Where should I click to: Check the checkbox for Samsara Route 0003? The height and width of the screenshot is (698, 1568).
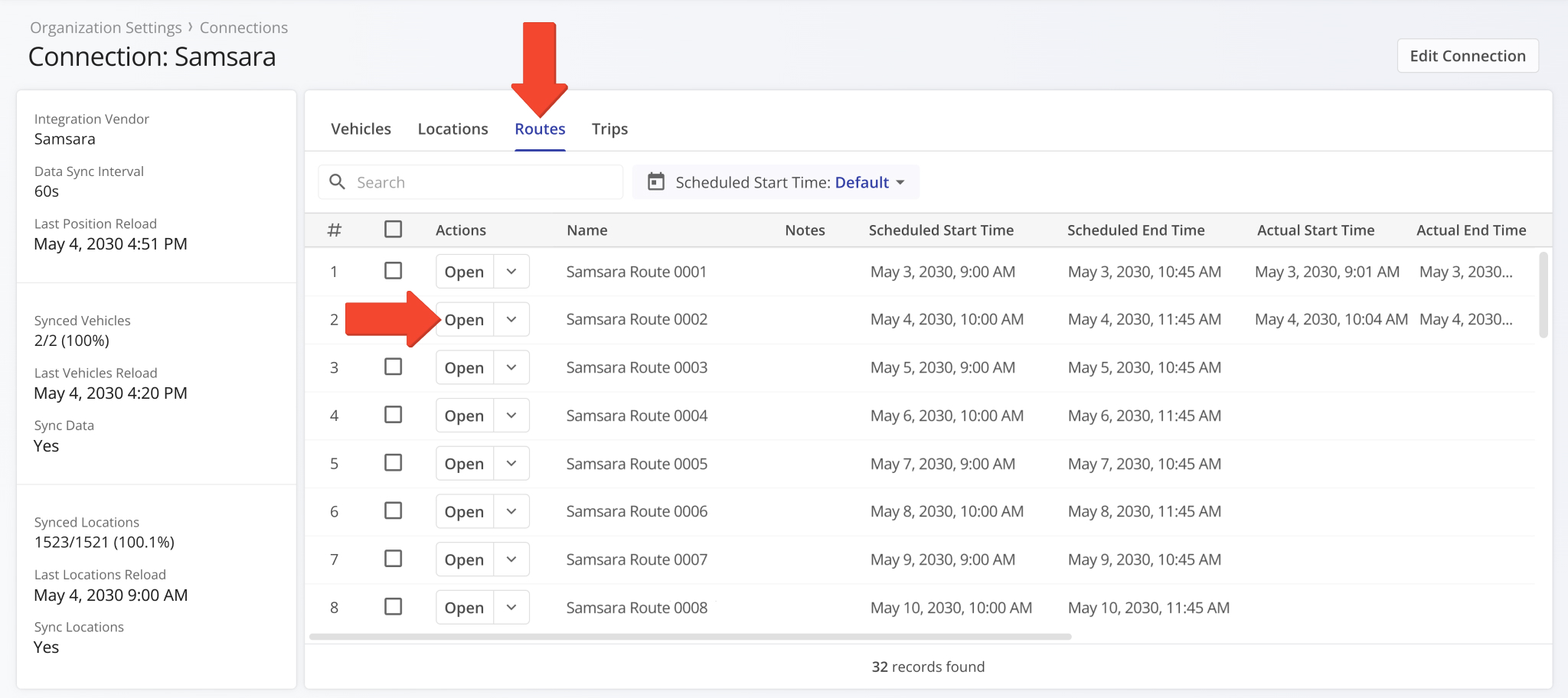394,367
